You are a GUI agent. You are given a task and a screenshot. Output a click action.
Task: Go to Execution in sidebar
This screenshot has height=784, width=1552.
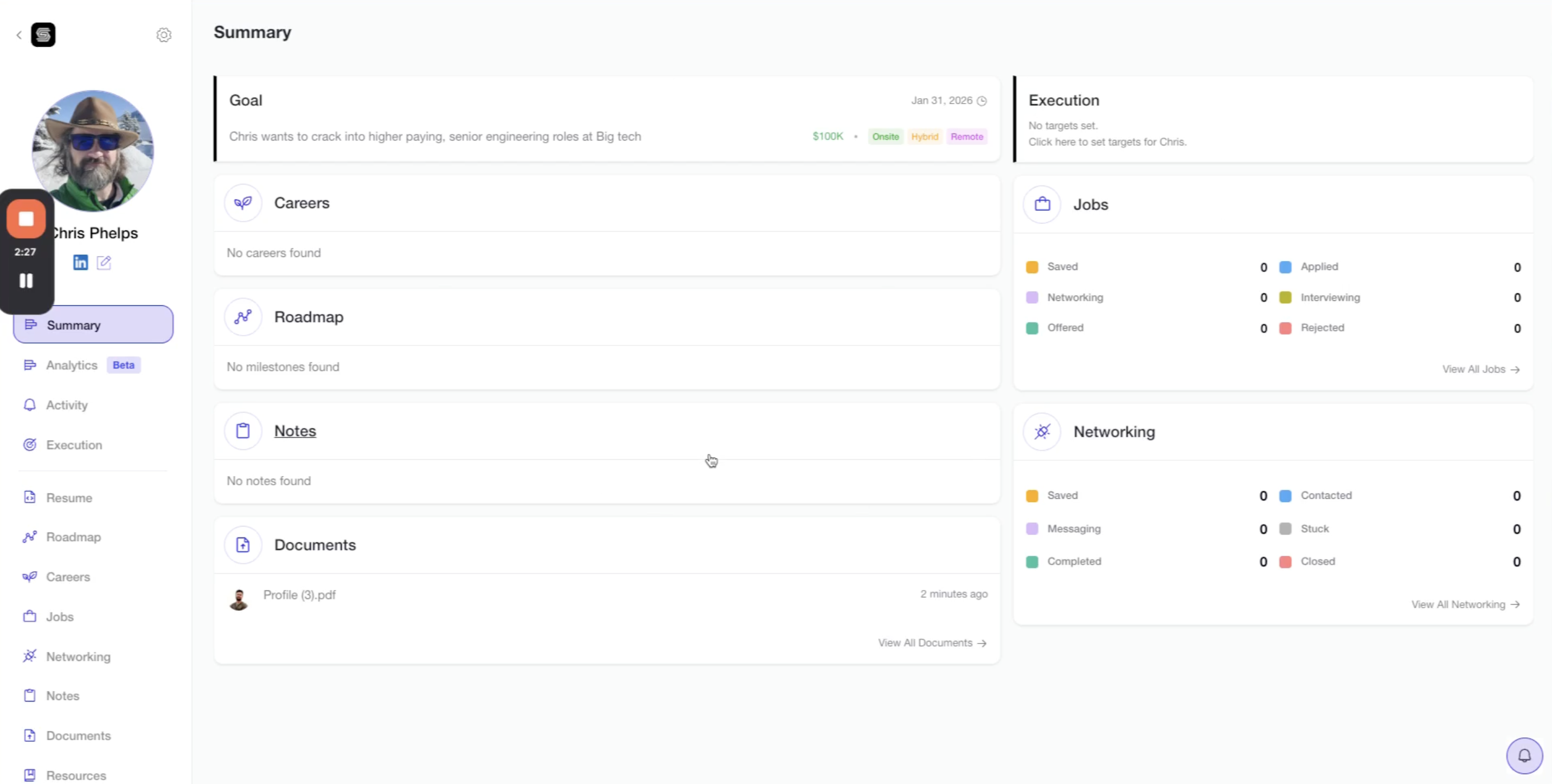click(x=74, y=445)
